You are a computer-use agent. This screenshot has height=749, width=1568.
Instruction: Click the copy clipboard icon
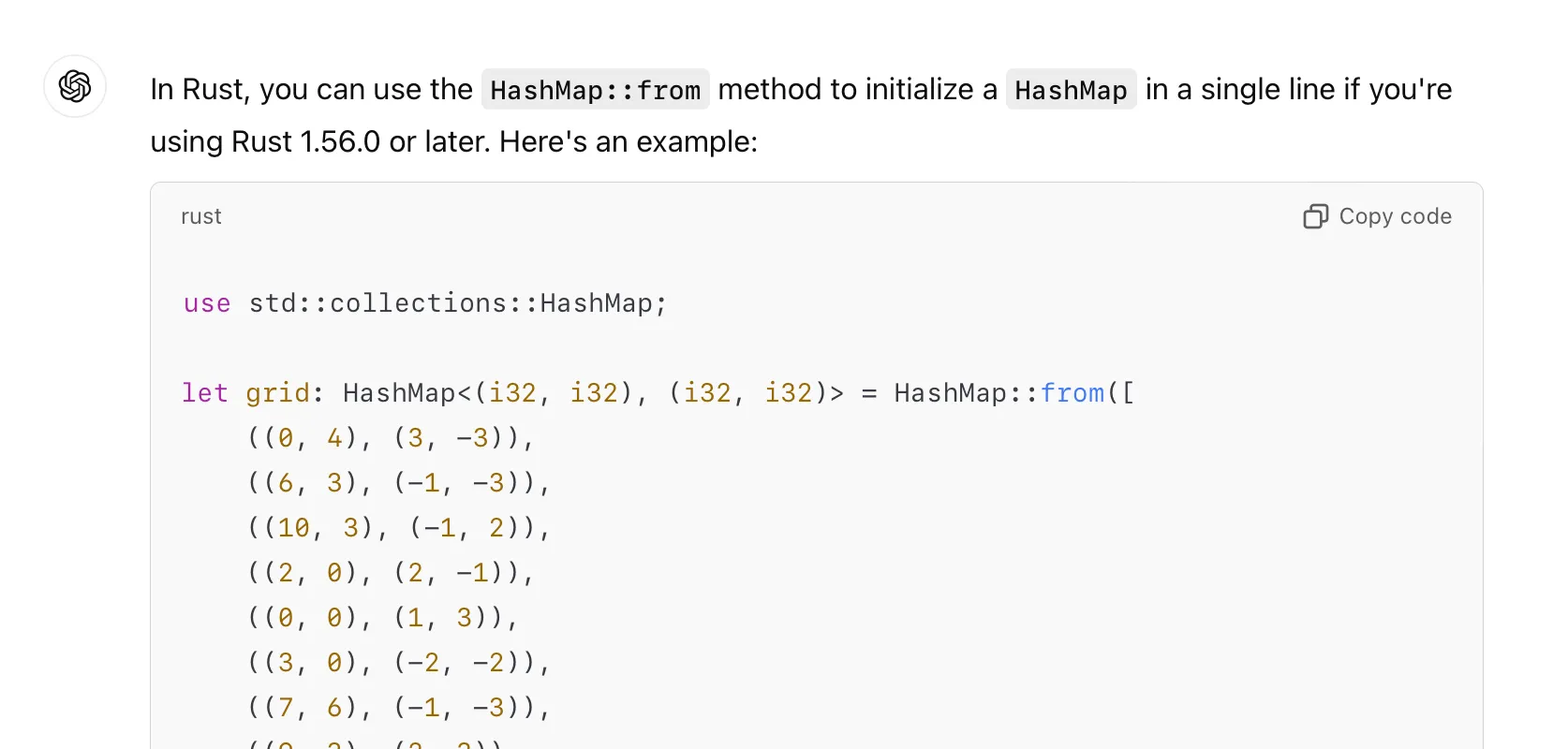(1315, 216)
